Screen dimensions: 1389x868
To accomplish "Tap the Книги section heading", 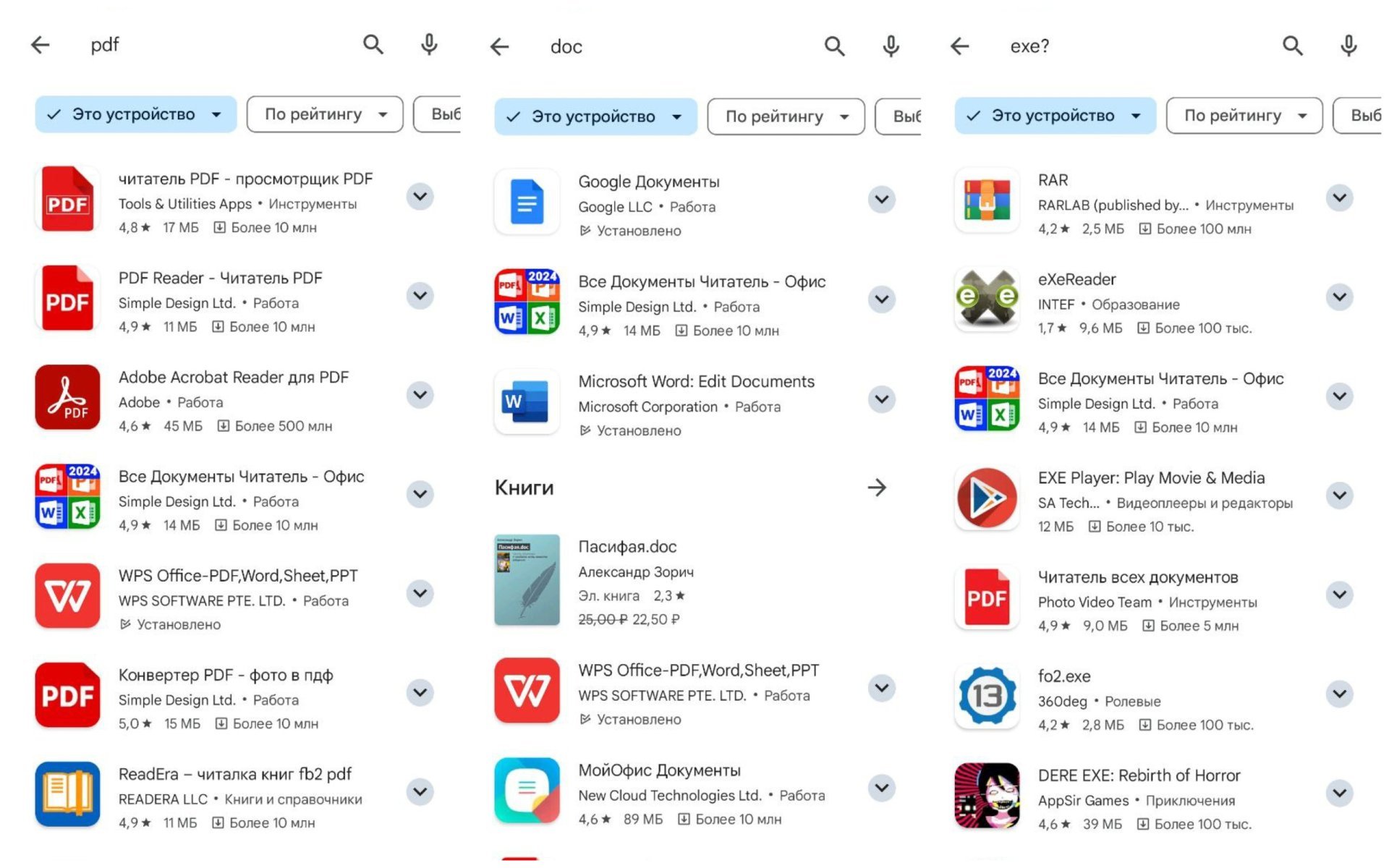I will pos(524,488).
